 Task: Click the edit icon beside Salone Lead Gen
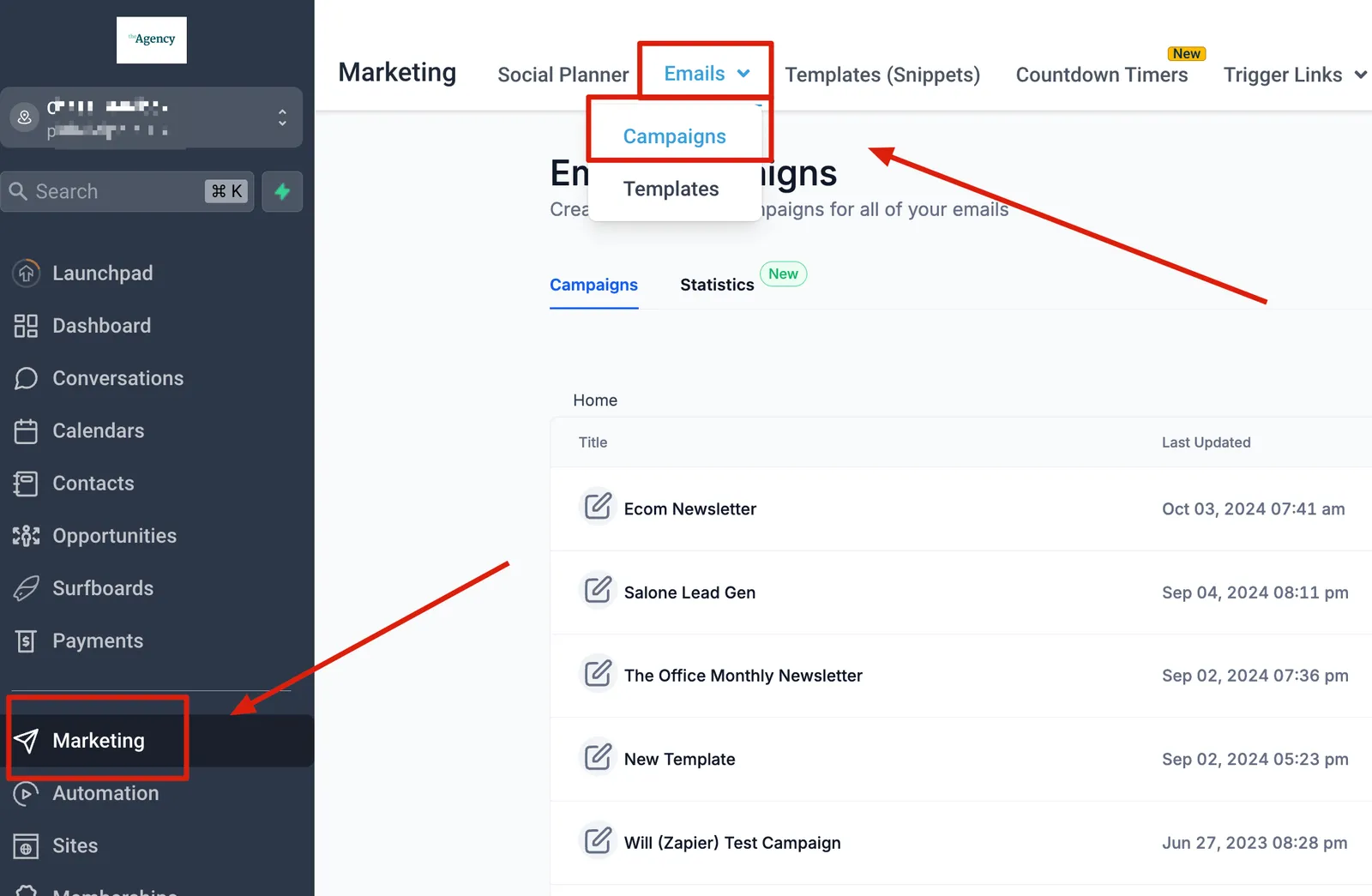[598, 590]
